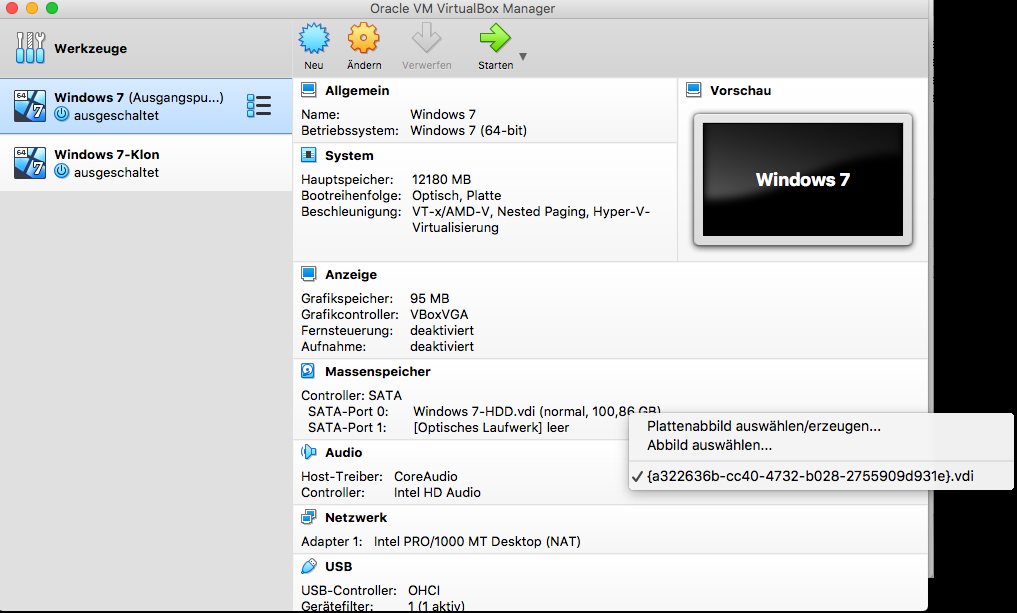This screenshot has height=613, width=1017.
Task: Click '[Optisches Laufwerk] leer' at SATA-Port 1
Action: (491, 427)
